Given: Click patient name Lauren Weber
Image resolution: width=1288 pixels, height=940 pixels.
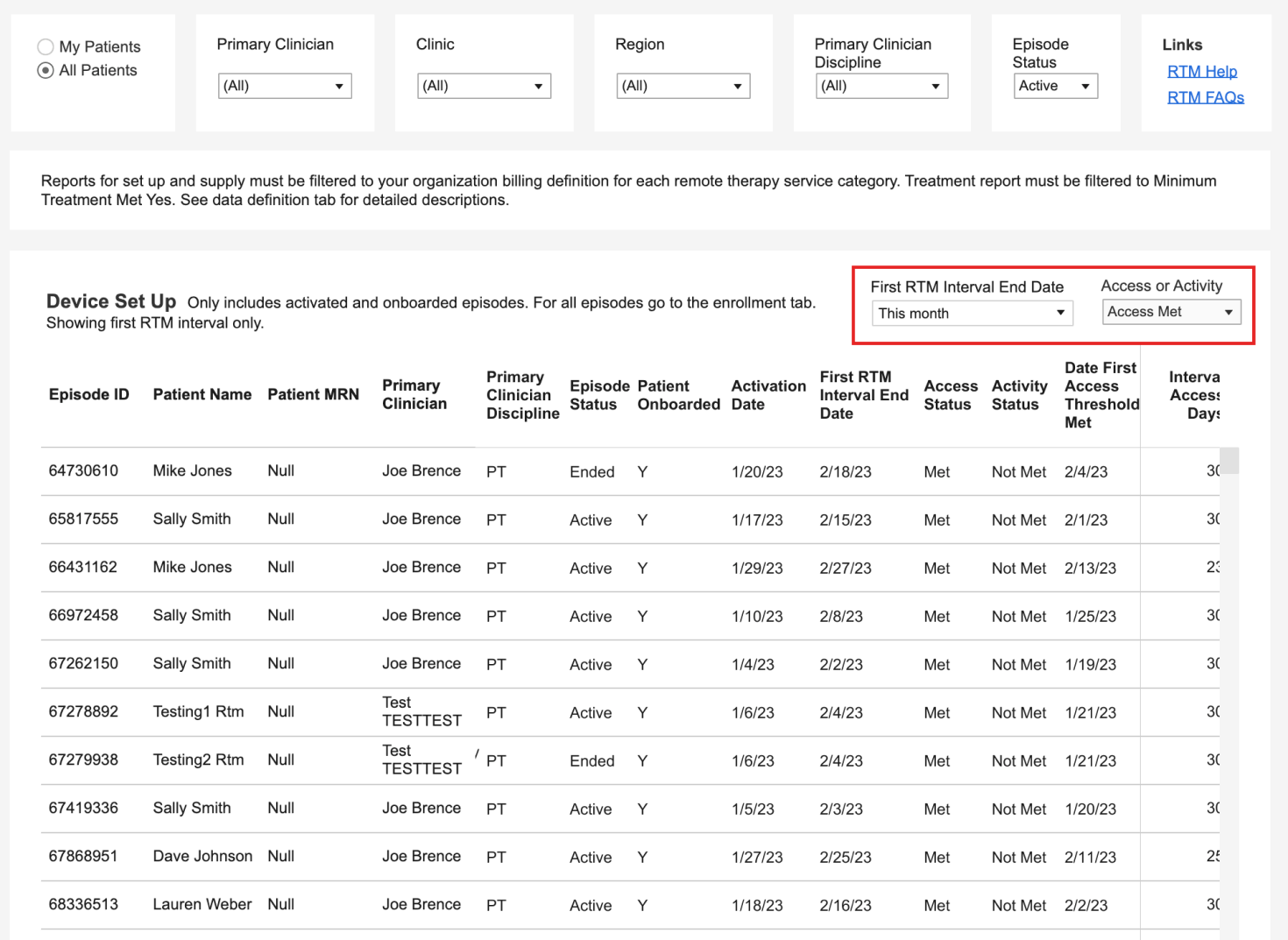Looking at the screenshot, I should click(x=202, y=905).
